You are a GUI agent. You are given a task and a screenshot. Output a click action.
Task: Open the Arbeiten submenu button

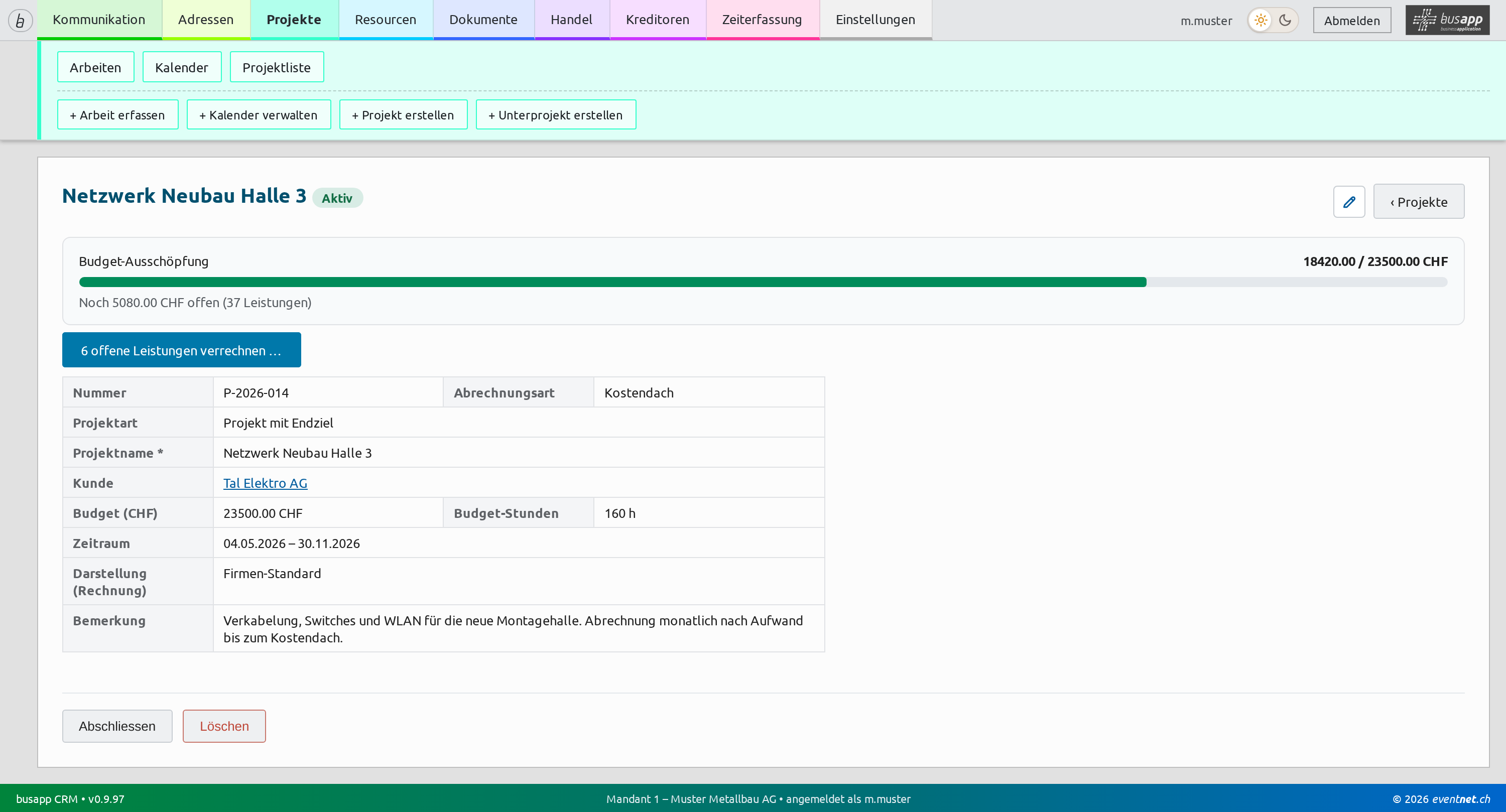(x=95, y=67)
